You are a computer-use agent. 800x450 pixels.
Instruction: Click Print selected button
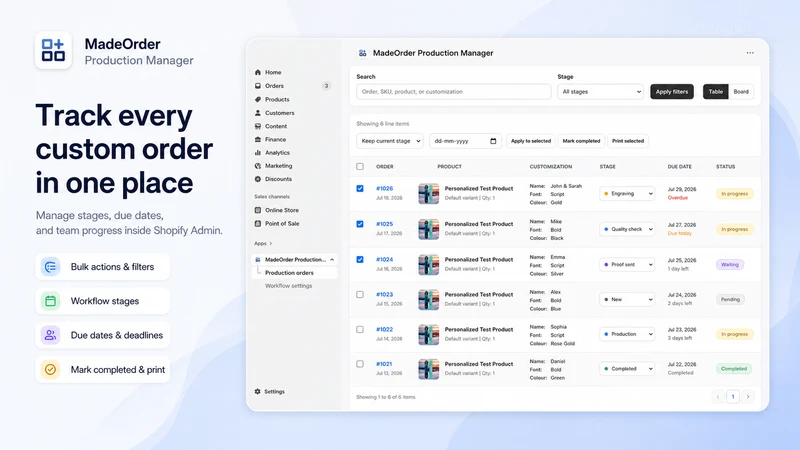(628, 141)
